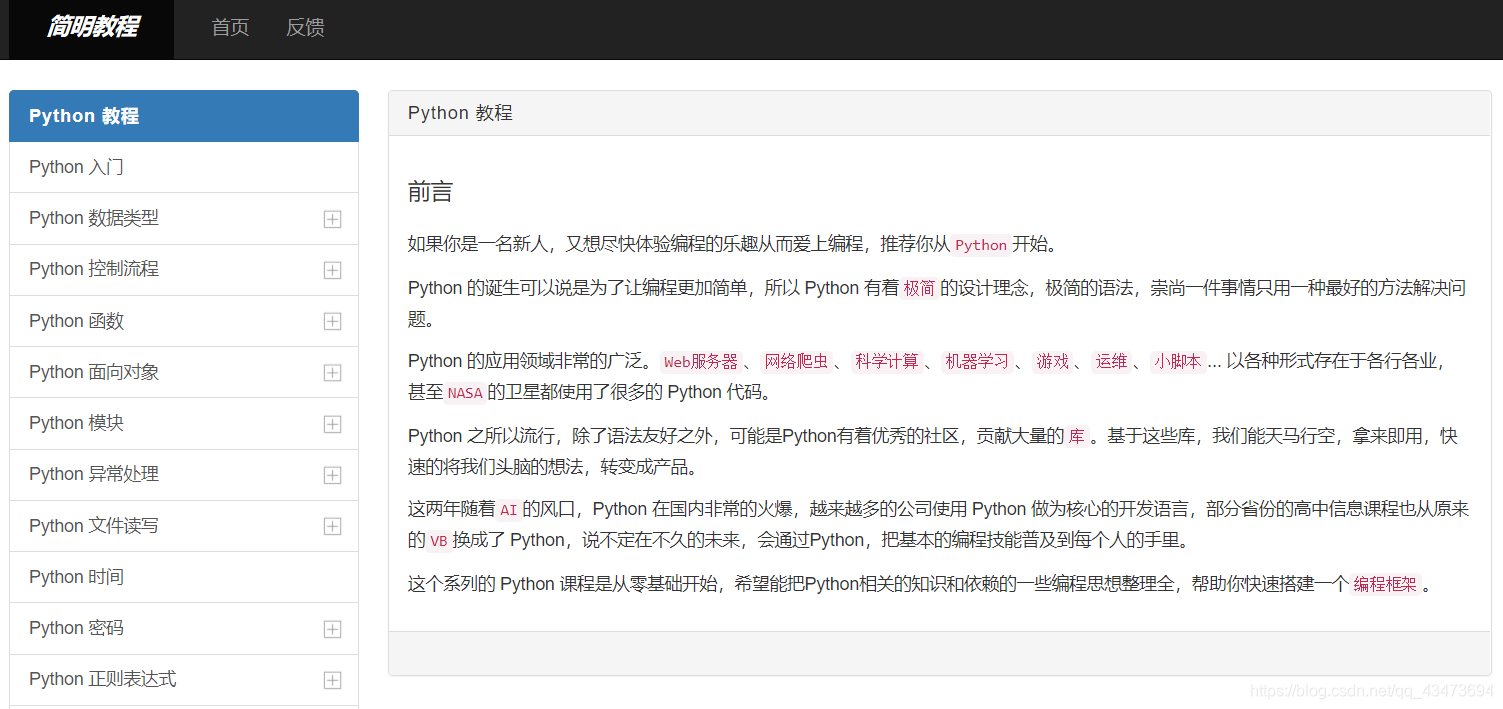Click the highlighted Python code tag
Screen dimensions: 1503x709
981,245
